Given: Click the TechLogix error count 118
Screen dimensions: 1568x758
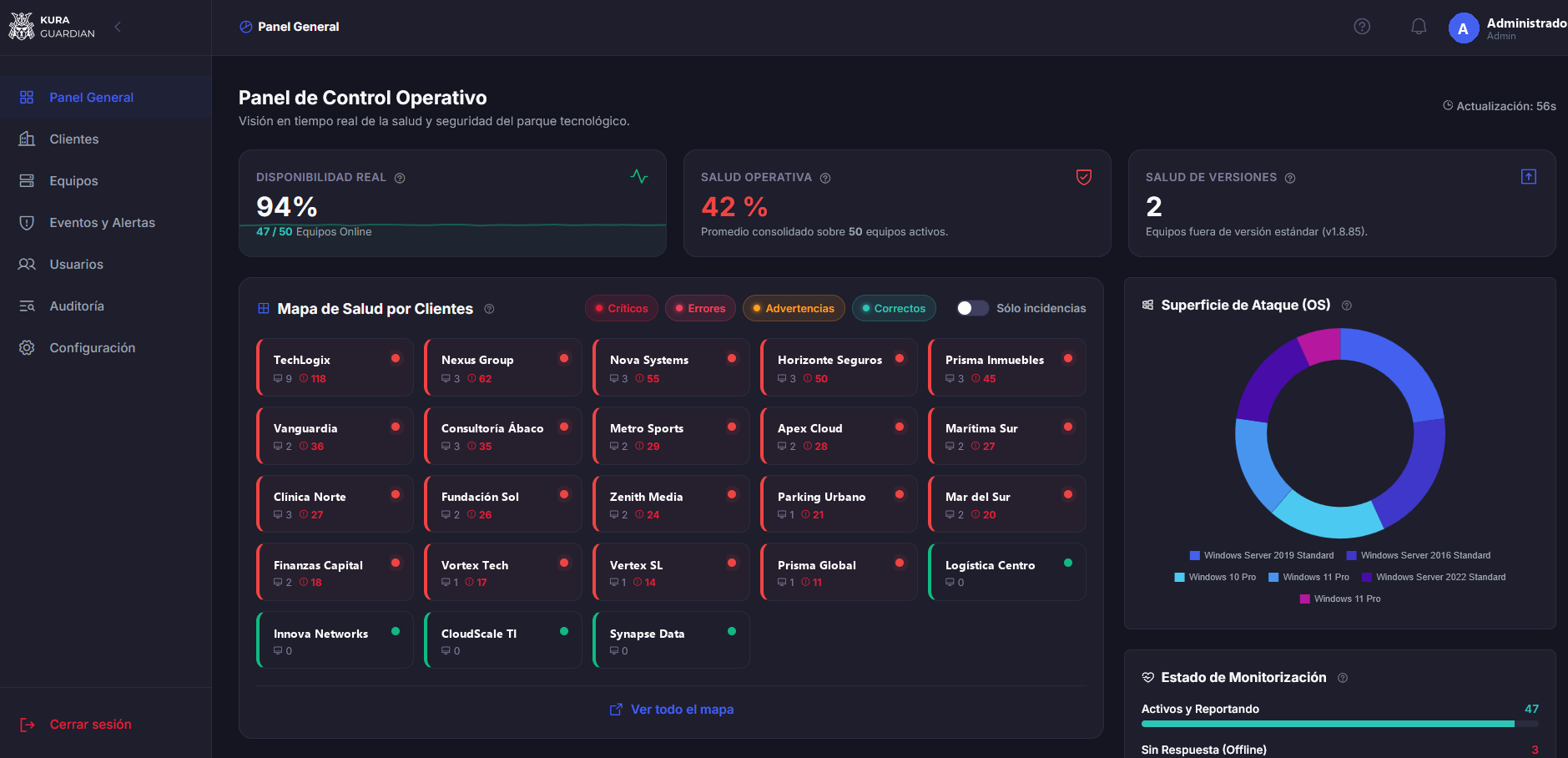Looking at the screenshot, I should click(x=318, y=379).
